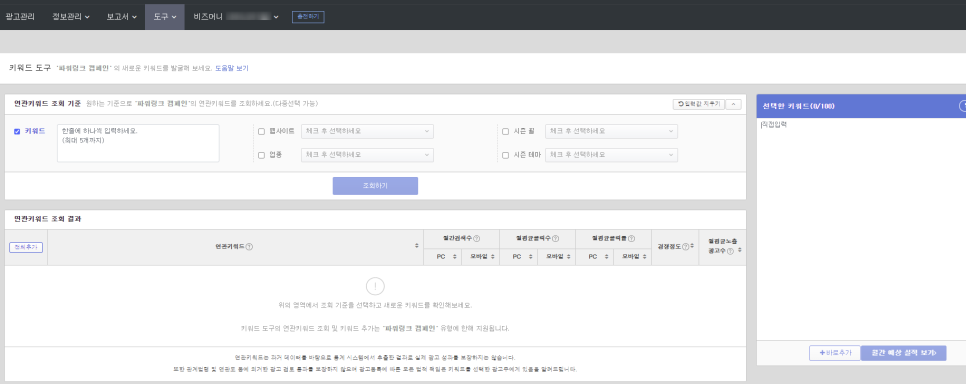Focus the keyword entry textarea

click(x=138, y=143)
